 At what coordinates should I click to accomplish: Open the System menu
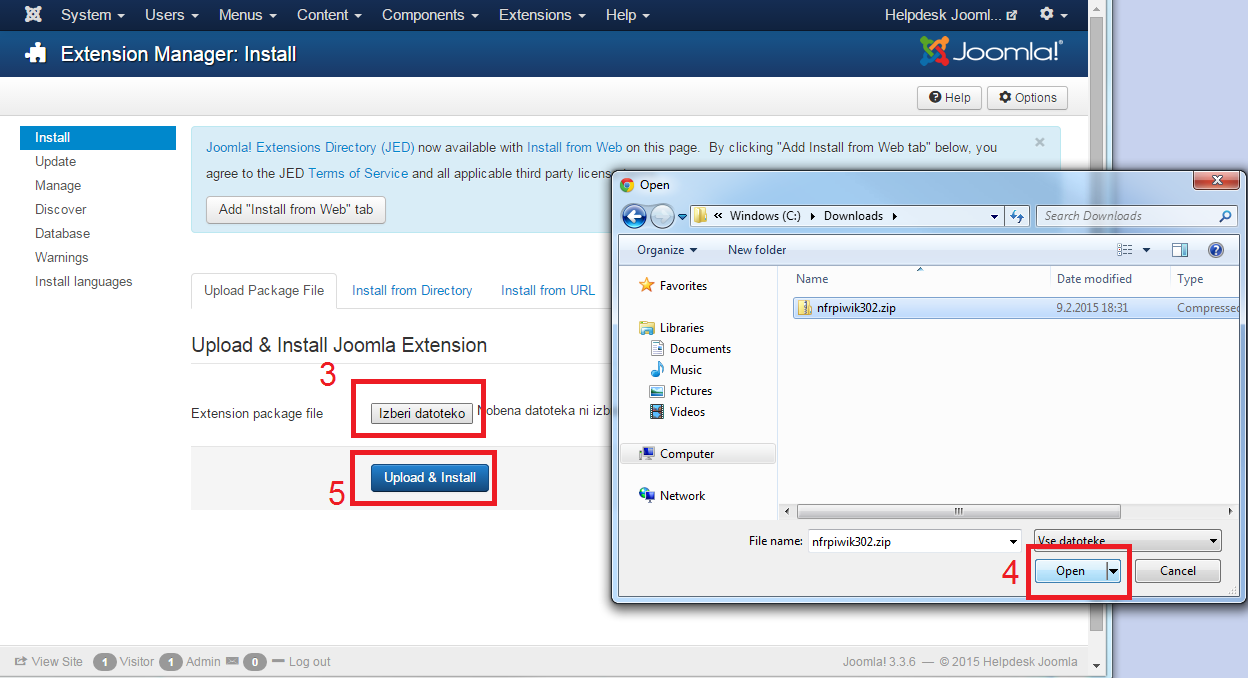pyautogui.click(x=93, y=15)
